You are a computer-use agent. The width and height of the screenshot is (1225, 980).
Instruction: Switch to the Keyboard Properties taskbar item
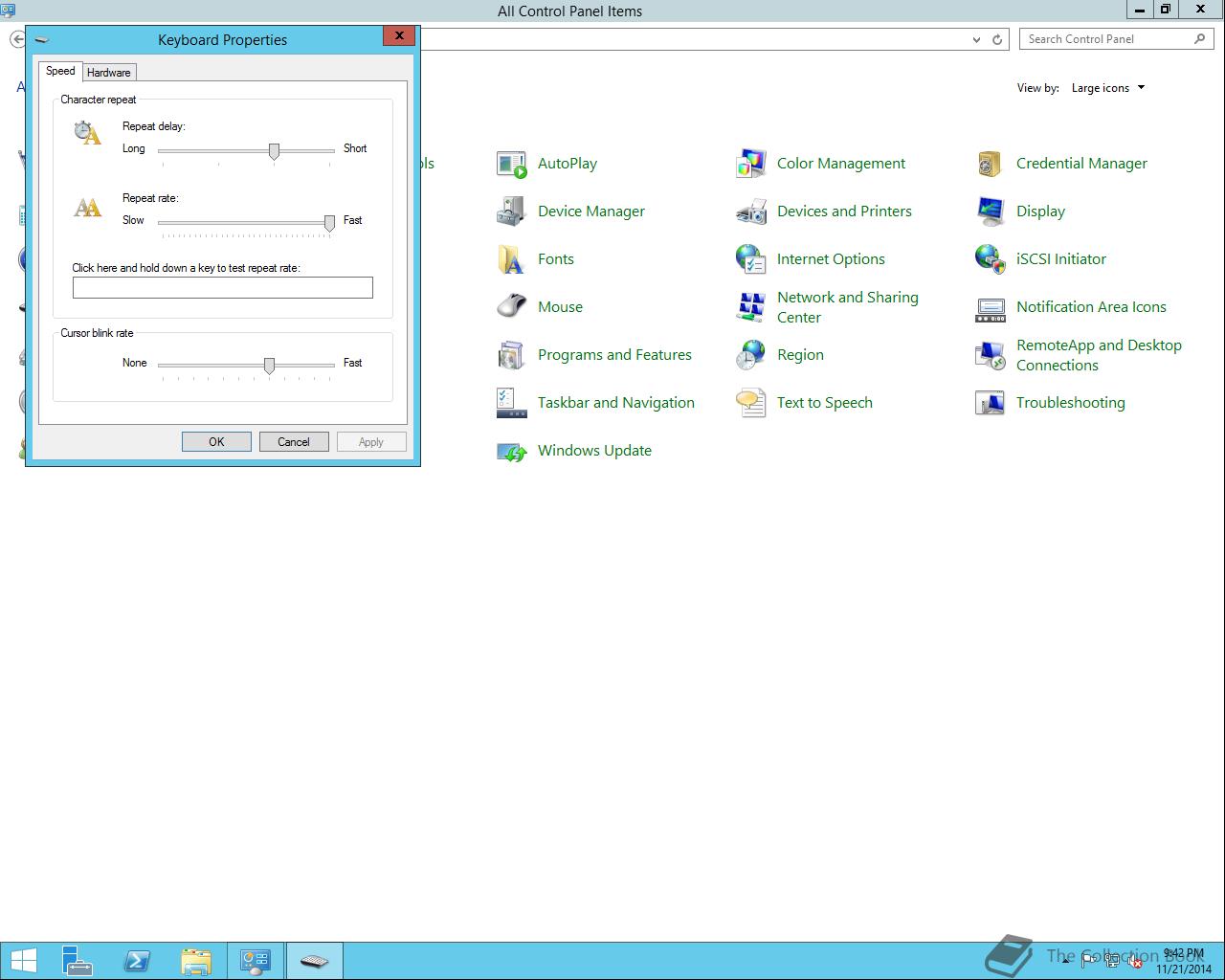point(314,961)
